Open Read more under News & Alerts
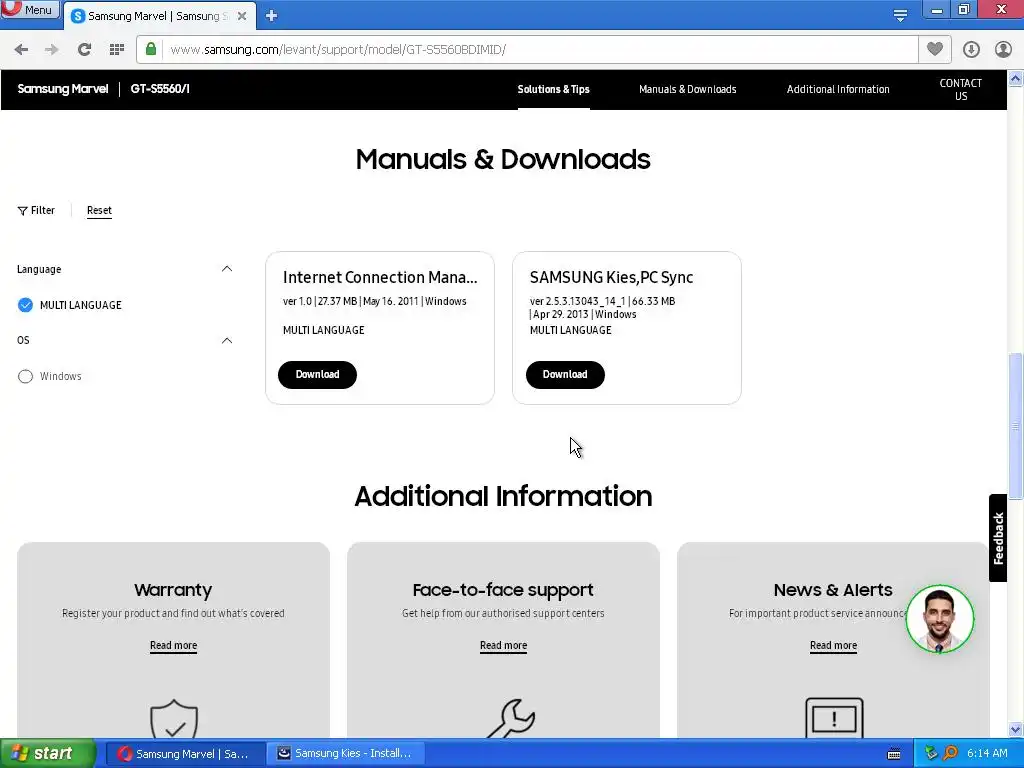 pos(833,645)
